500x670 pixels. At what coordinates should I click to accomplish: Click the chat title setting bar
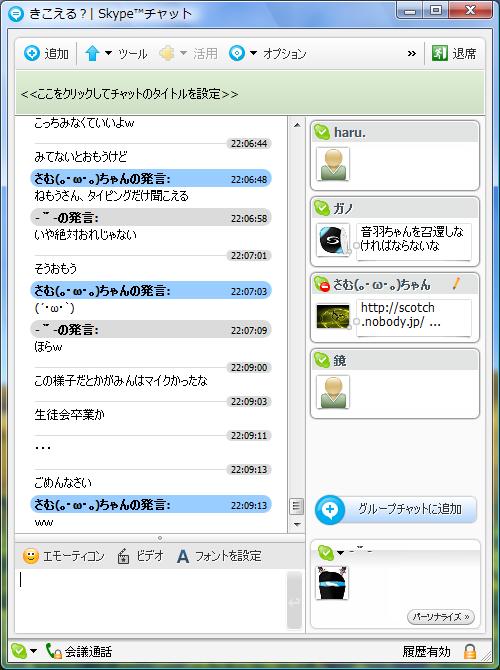coord(250,94)
